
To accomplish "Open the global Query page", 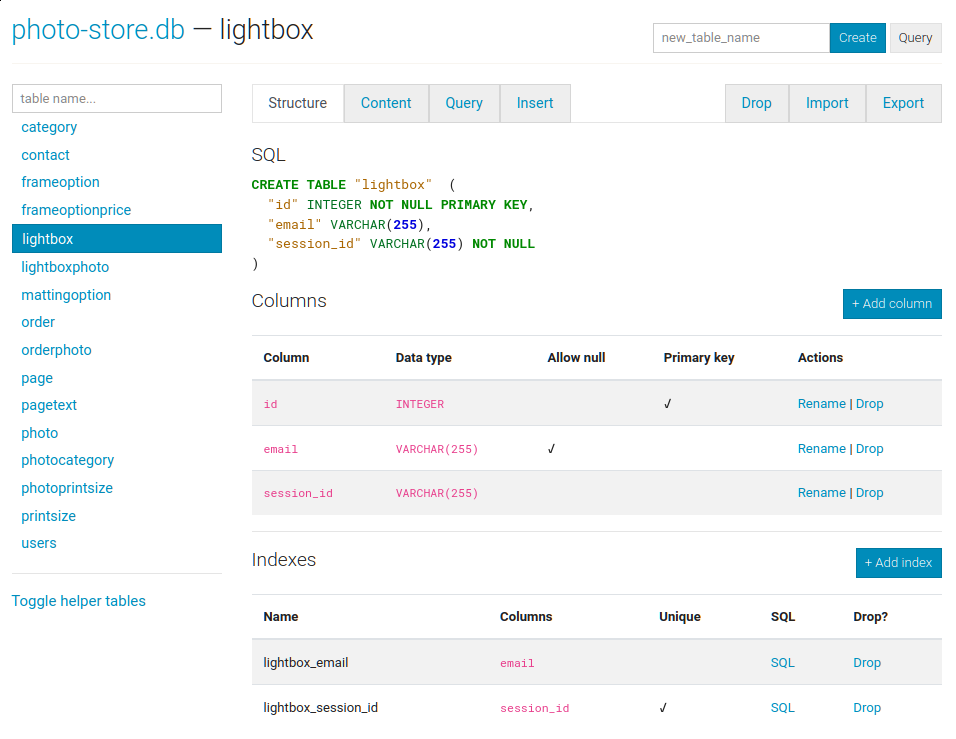I will [915, 37].
